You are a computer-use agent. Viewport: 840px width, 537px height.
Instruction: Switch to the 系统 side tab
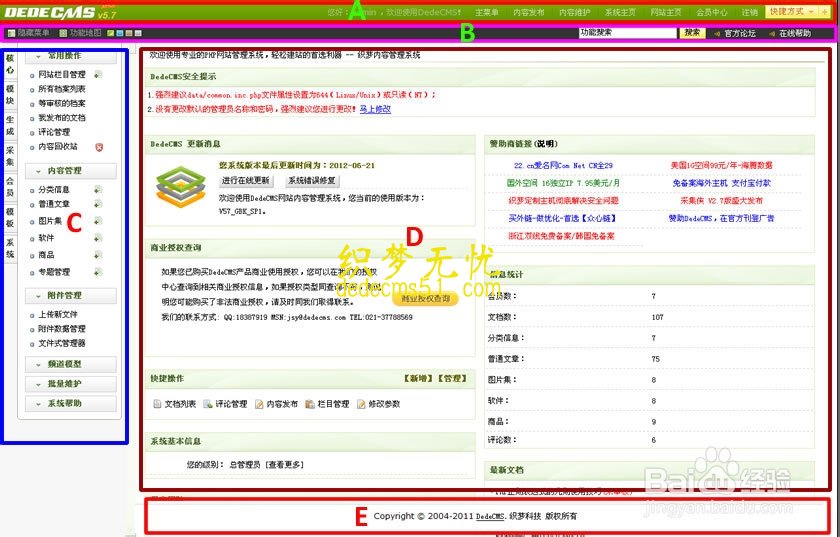[x=10, y=248]
